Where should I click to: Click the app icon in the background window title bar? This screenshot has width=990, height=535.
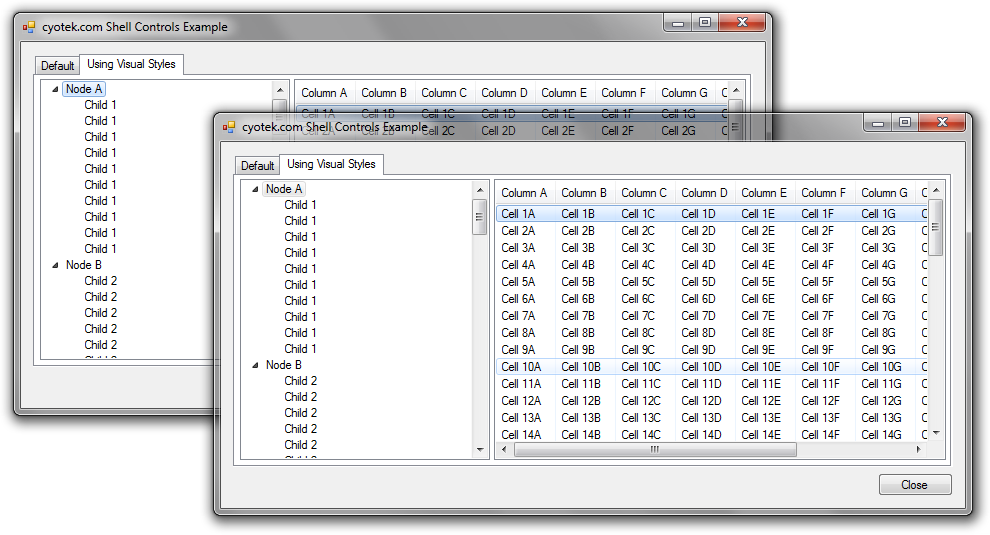click(x=29, y=27)
